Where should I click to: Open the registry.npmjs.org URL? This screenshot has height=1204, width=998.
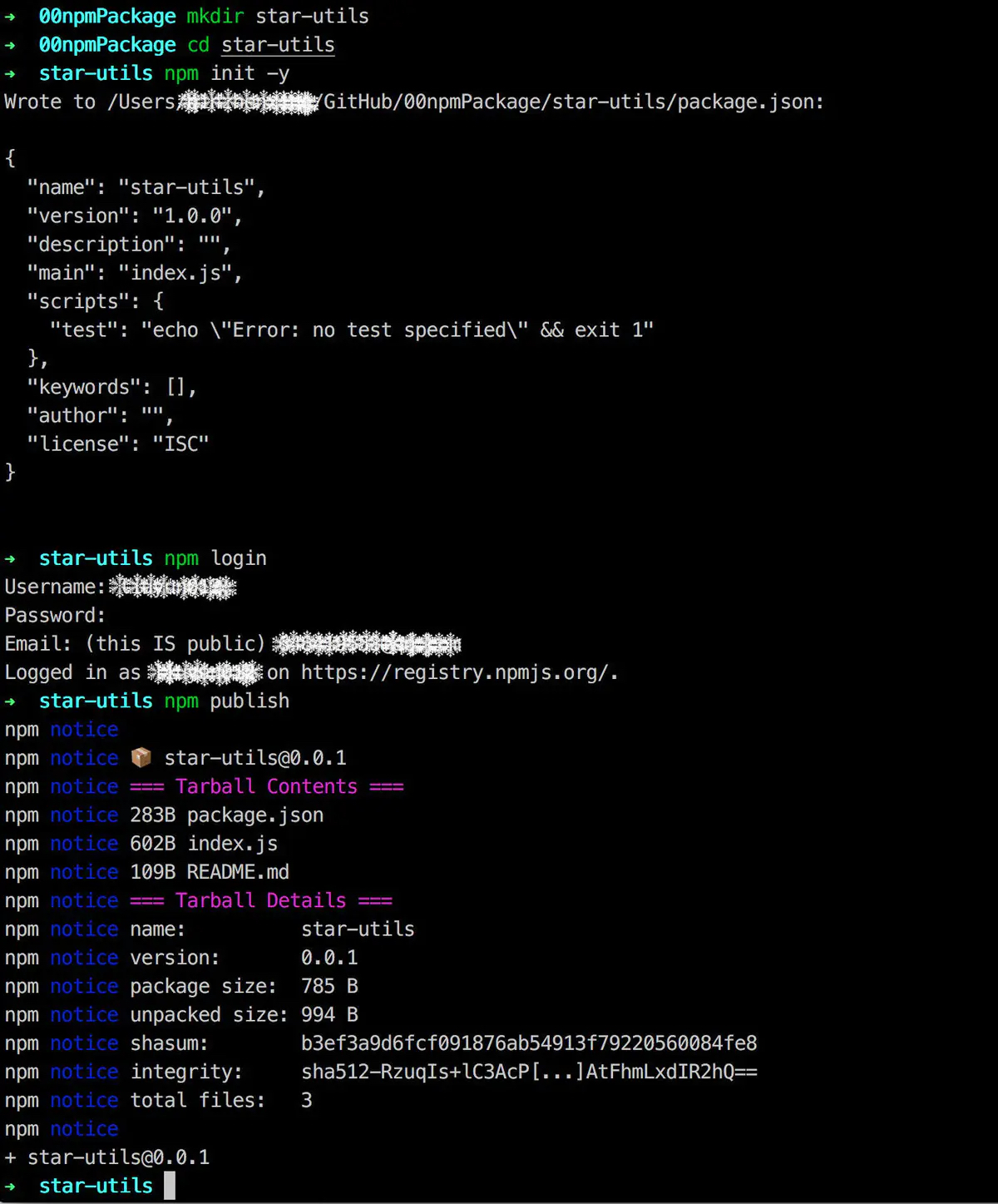[457, 672]
